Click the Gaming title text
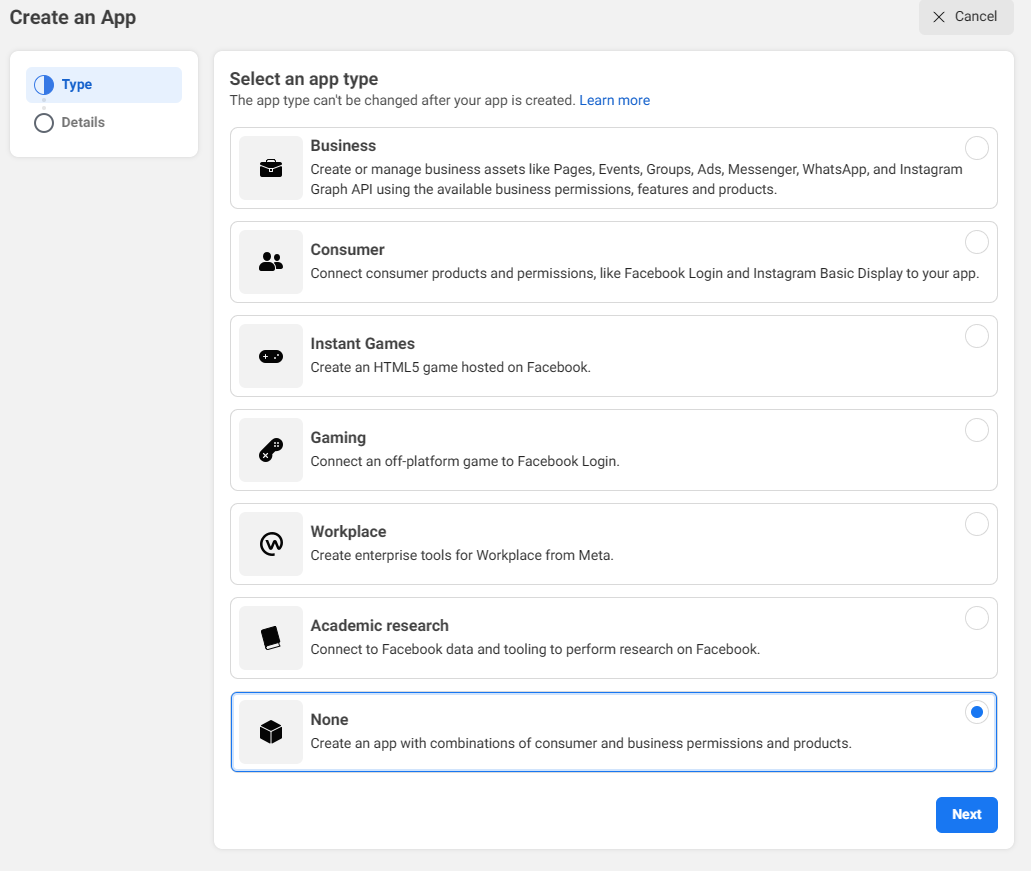1031x871 pixels. (338, 438)
